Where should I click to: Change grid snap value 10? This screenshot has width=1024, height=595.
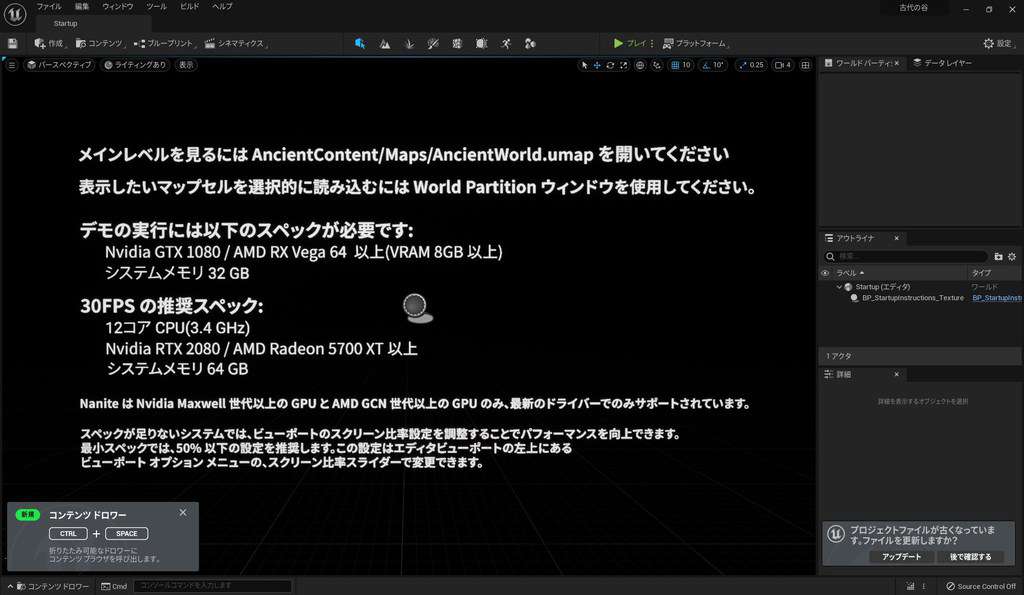[686, 65]
